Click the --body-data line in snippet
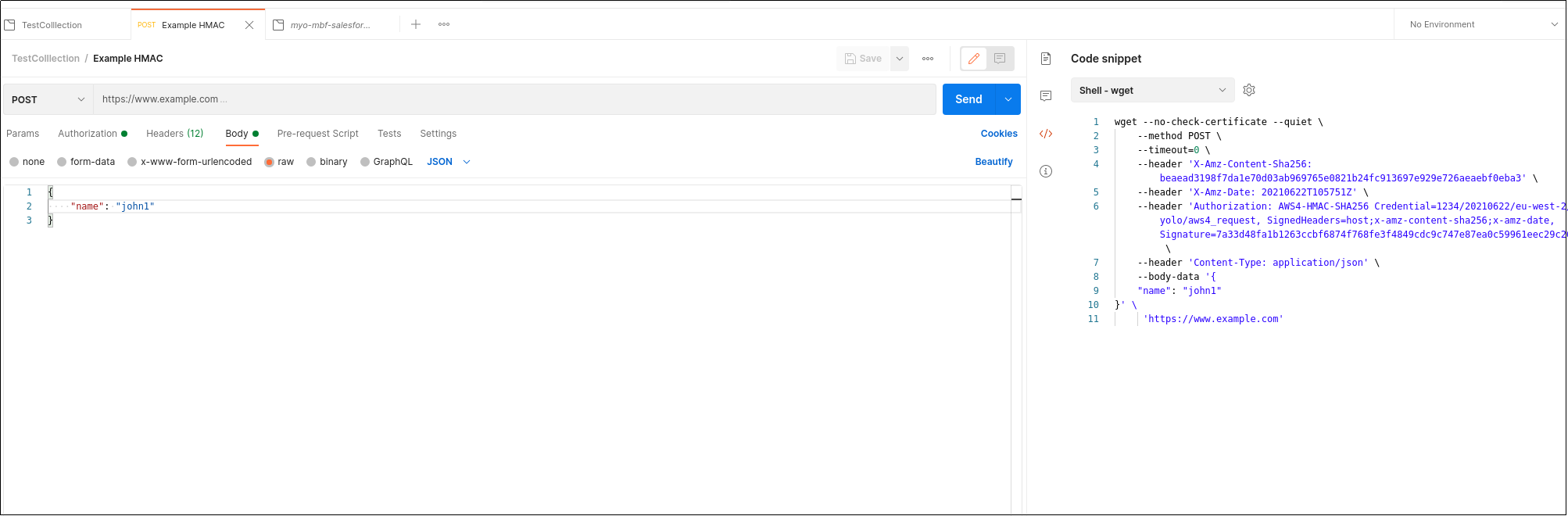This screenshot has height=516, width=1568. (1176, 277)
